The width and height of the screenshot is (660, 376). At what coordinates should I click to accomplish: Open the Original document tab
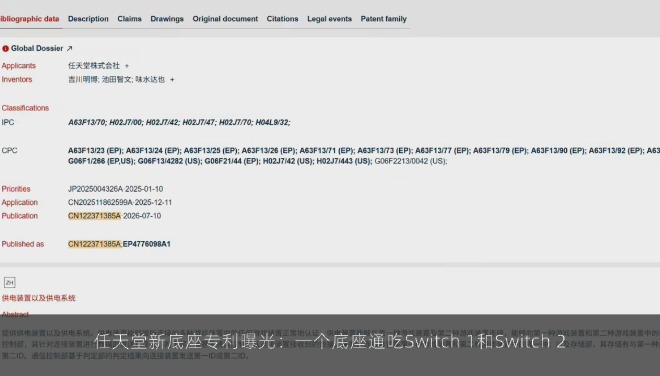click(x=225, y=19)
